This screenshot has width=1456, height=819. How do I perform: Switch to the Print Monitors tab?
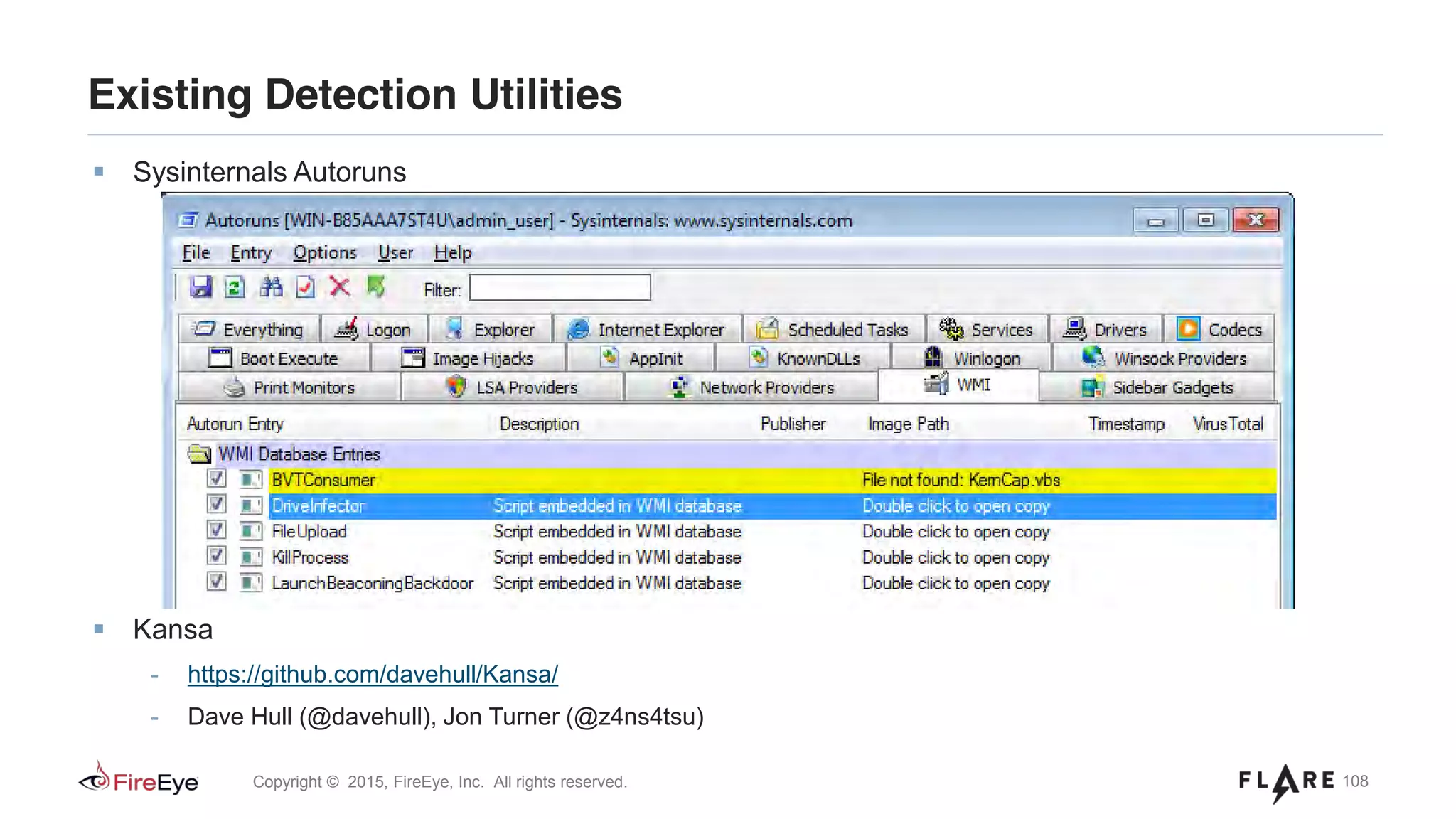click(x=289, y=387)
